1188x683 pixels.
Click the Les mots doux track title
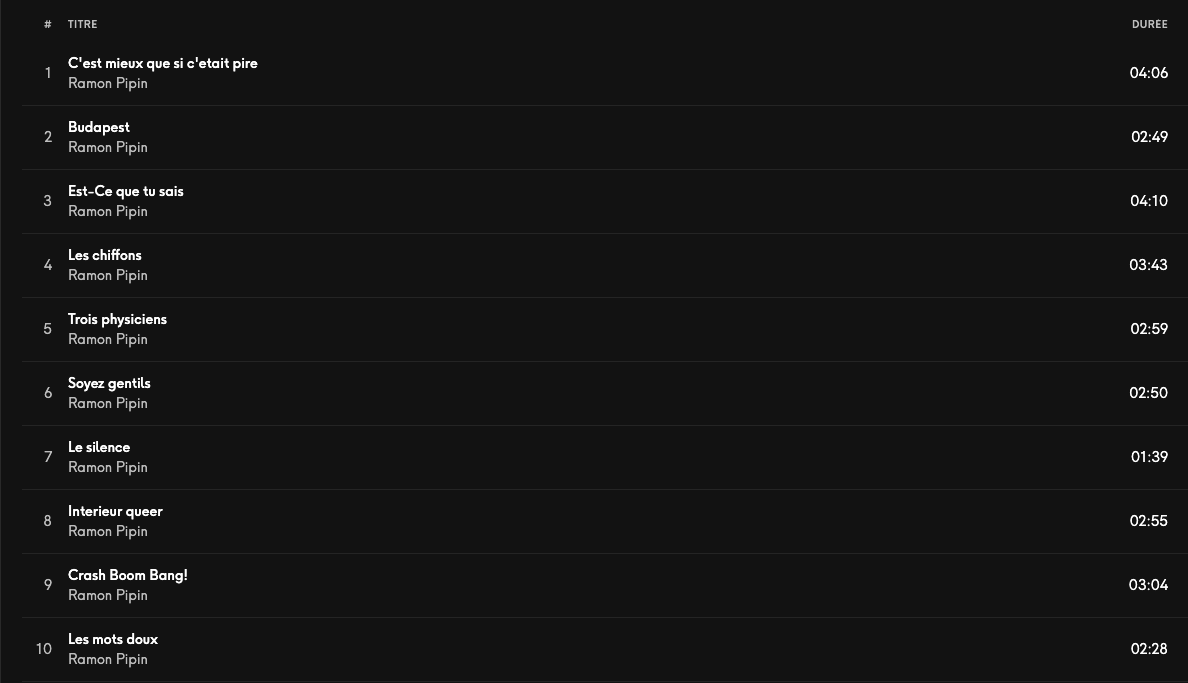click(x=113, y=639)
